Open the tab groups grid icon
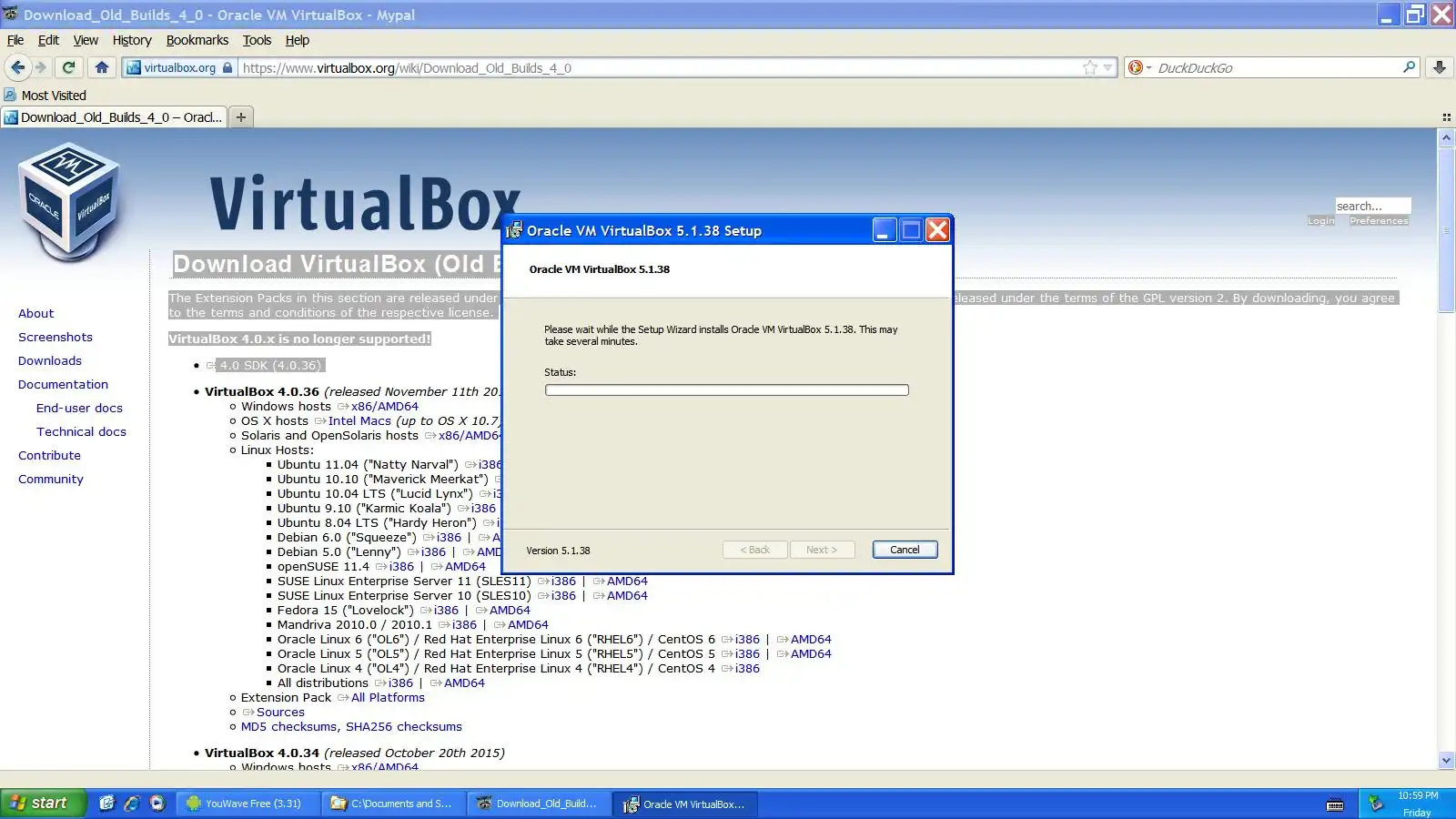The width and height of the screenshot is (1456, 819). (x=1446, y=116)
